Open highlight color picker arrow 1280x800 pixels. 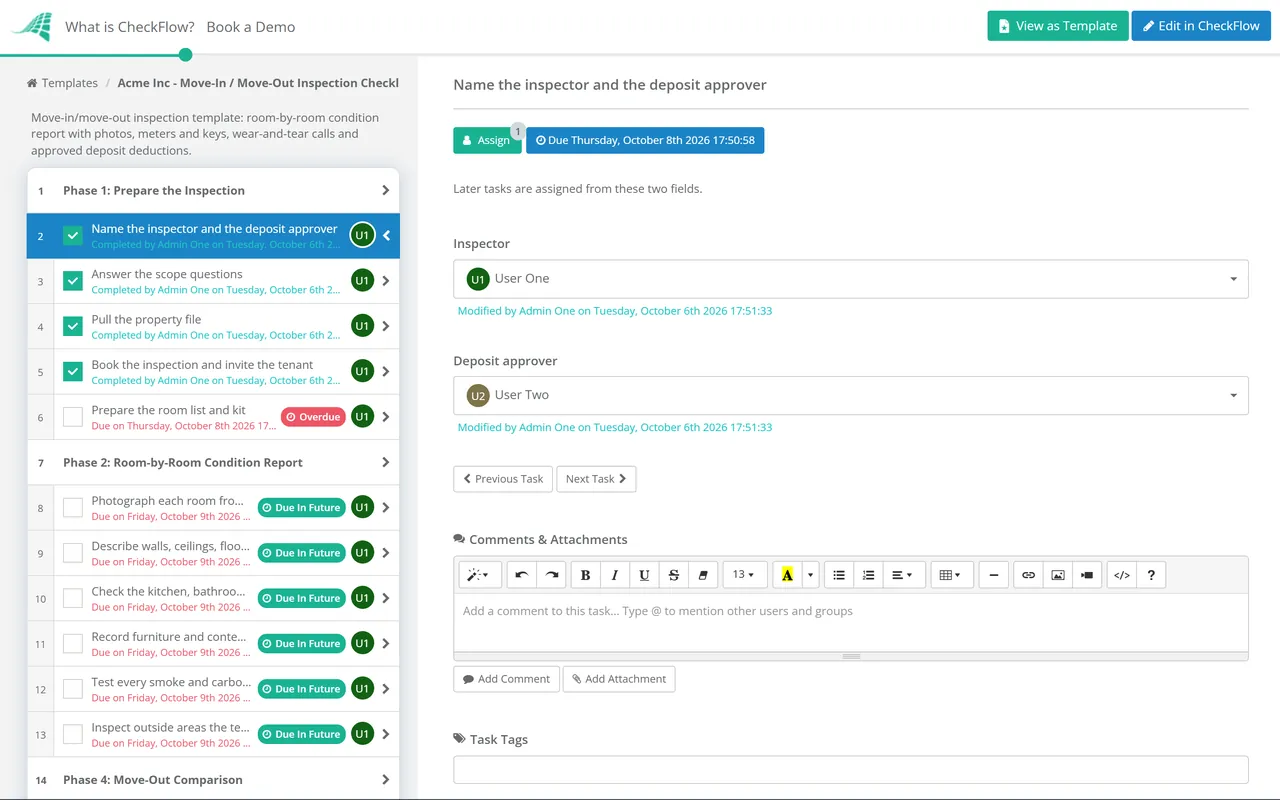pyautogui.click(x=811, y=575)
